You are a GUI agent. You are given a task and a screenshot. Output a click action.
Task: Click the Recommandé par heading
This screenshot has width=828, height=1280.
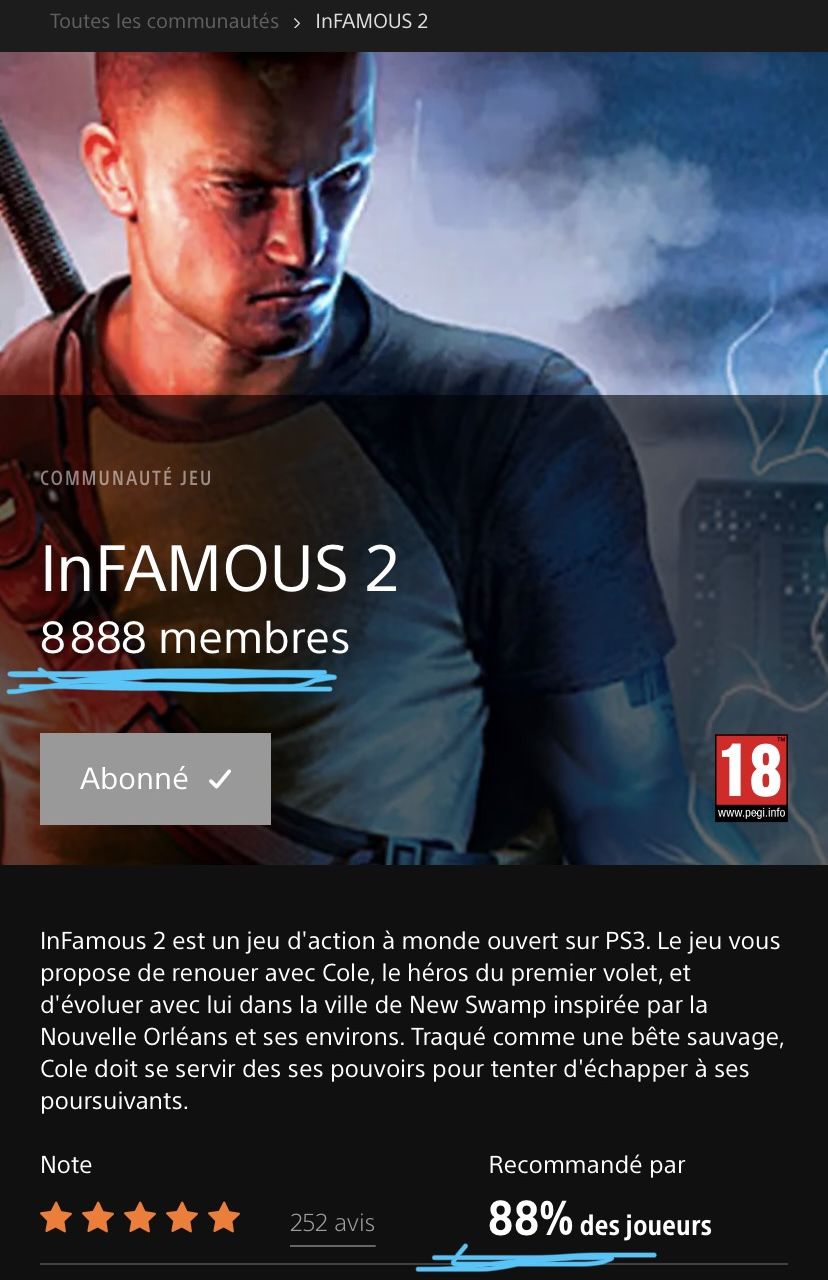(x=587, y=1165)
